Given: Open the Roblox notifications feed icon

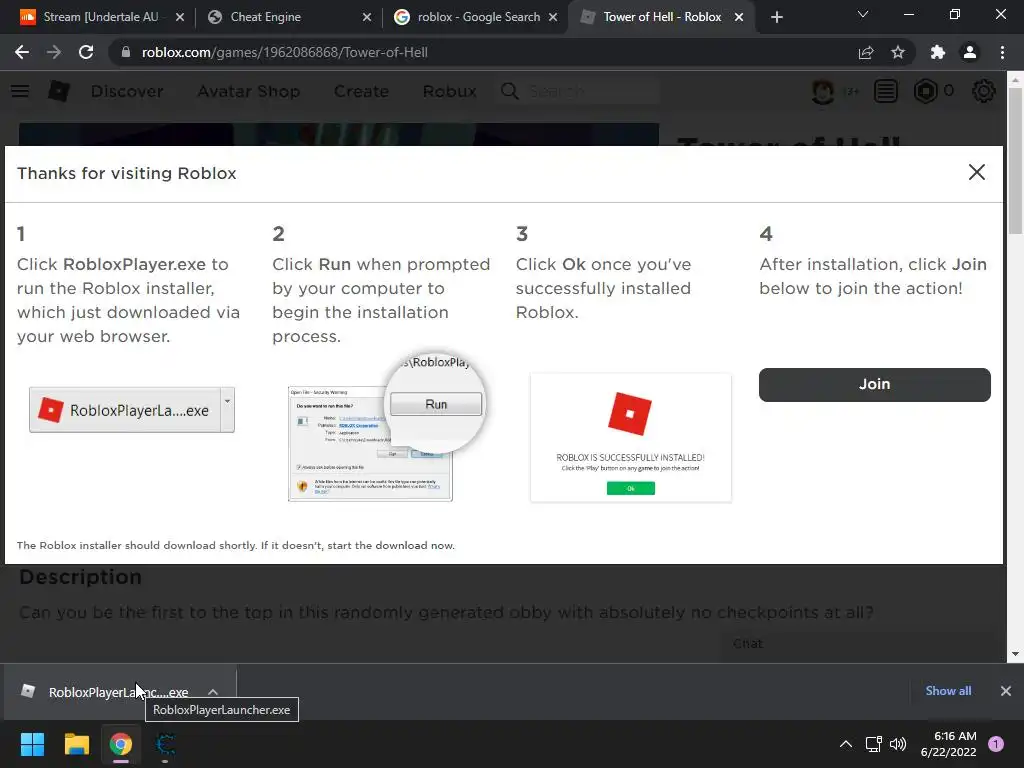Looking at the screenshot, I should [886, 91].
